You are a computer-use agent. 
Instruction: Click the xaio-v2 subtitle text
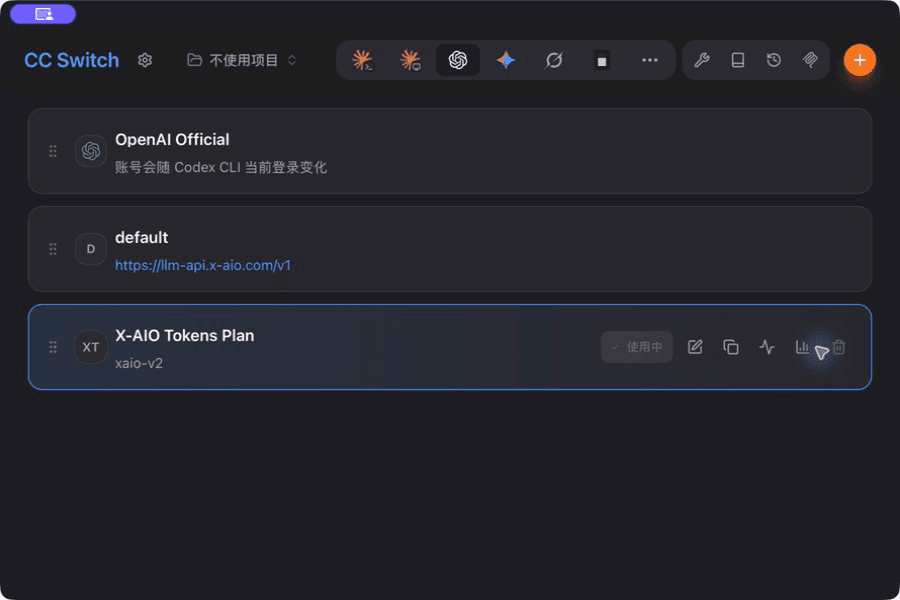tap(139, 363)
